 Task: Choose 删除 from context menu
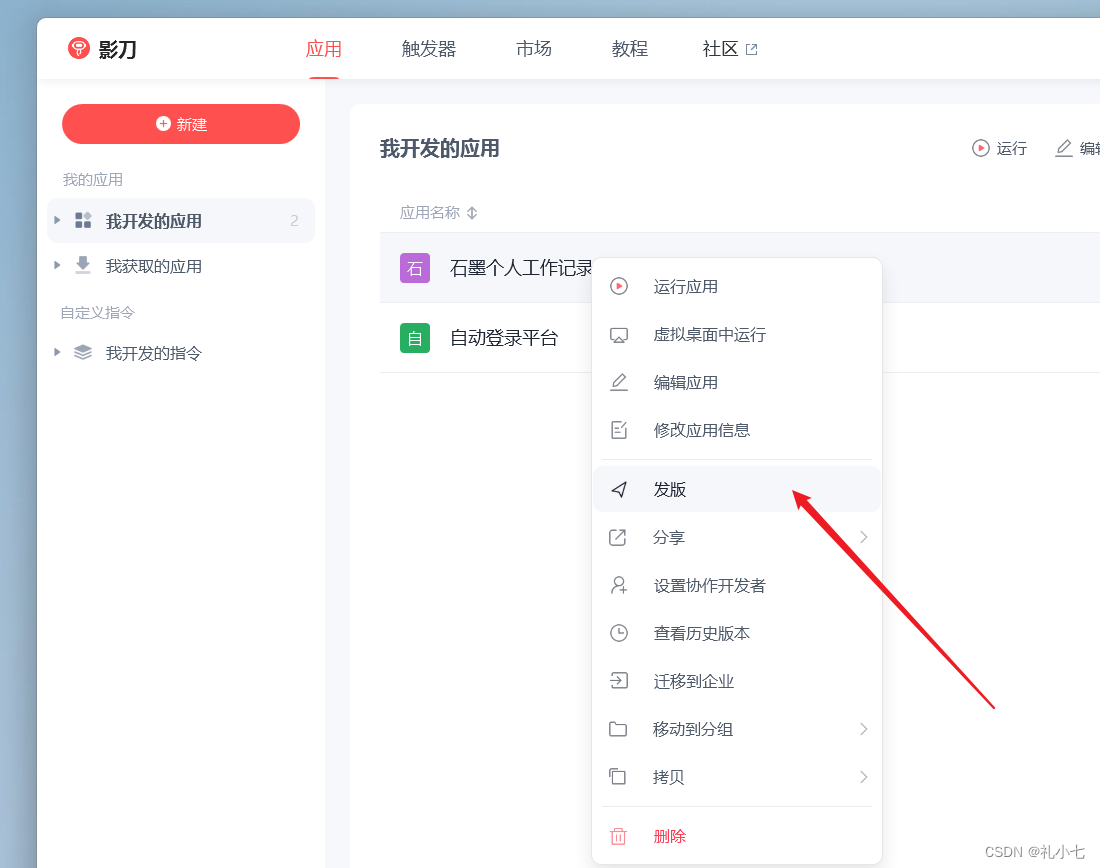[737, 836]
